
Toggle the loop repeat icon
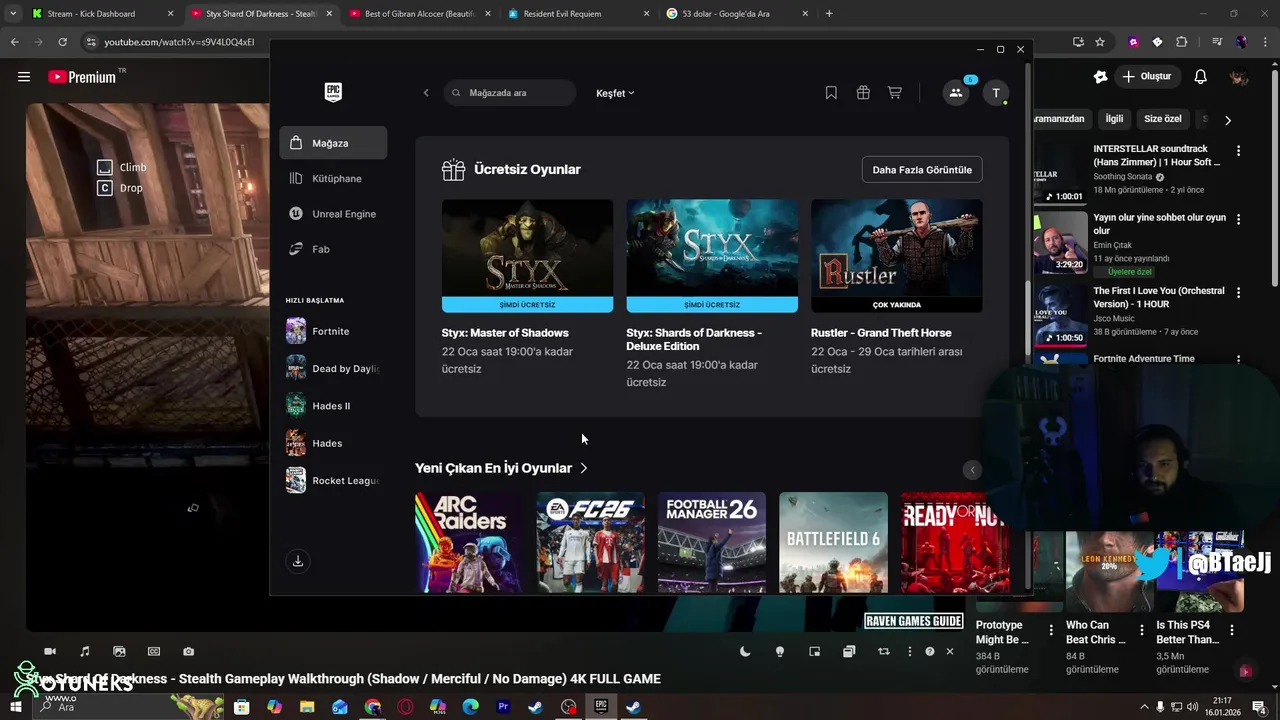pyautogui.click(x=883, y=651)
